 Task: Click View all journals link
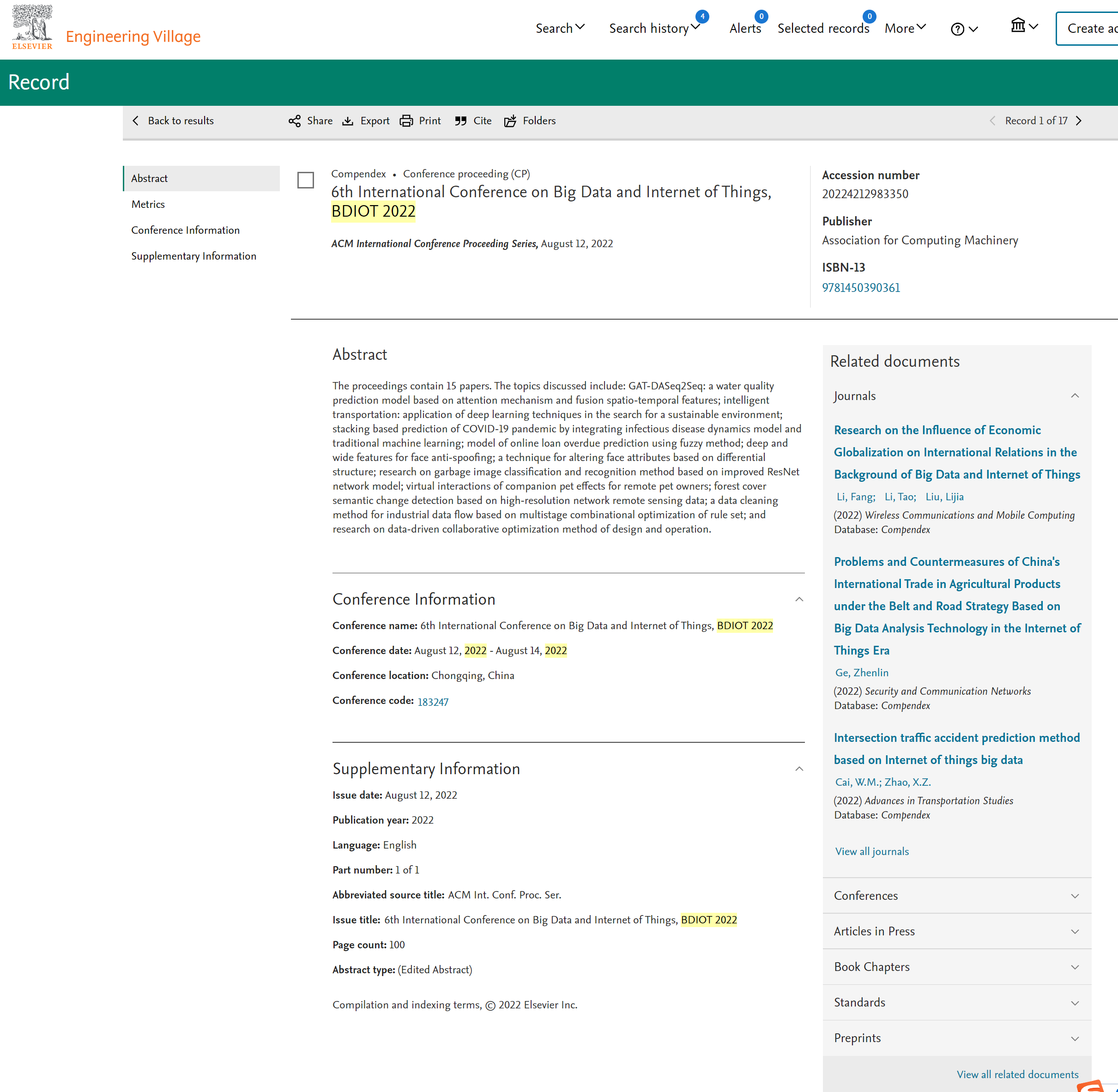tap(871, 852)
